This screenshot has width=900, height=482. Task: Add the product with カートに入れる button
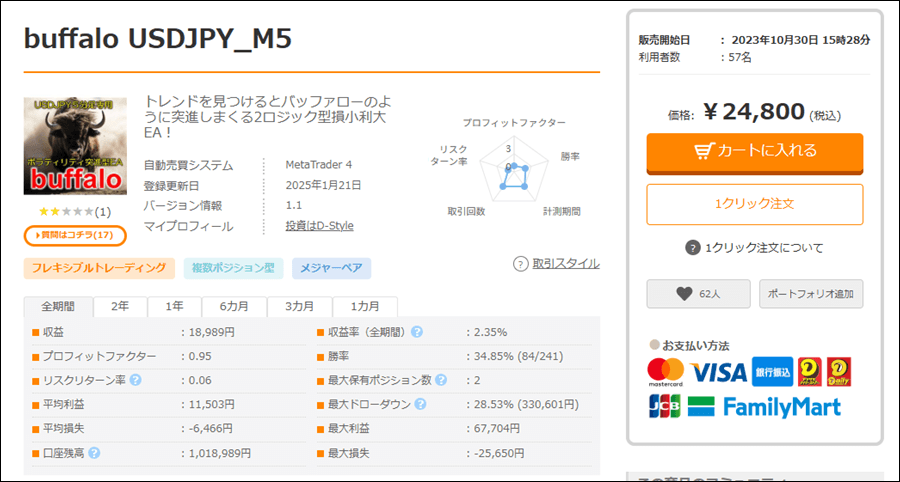755,152
